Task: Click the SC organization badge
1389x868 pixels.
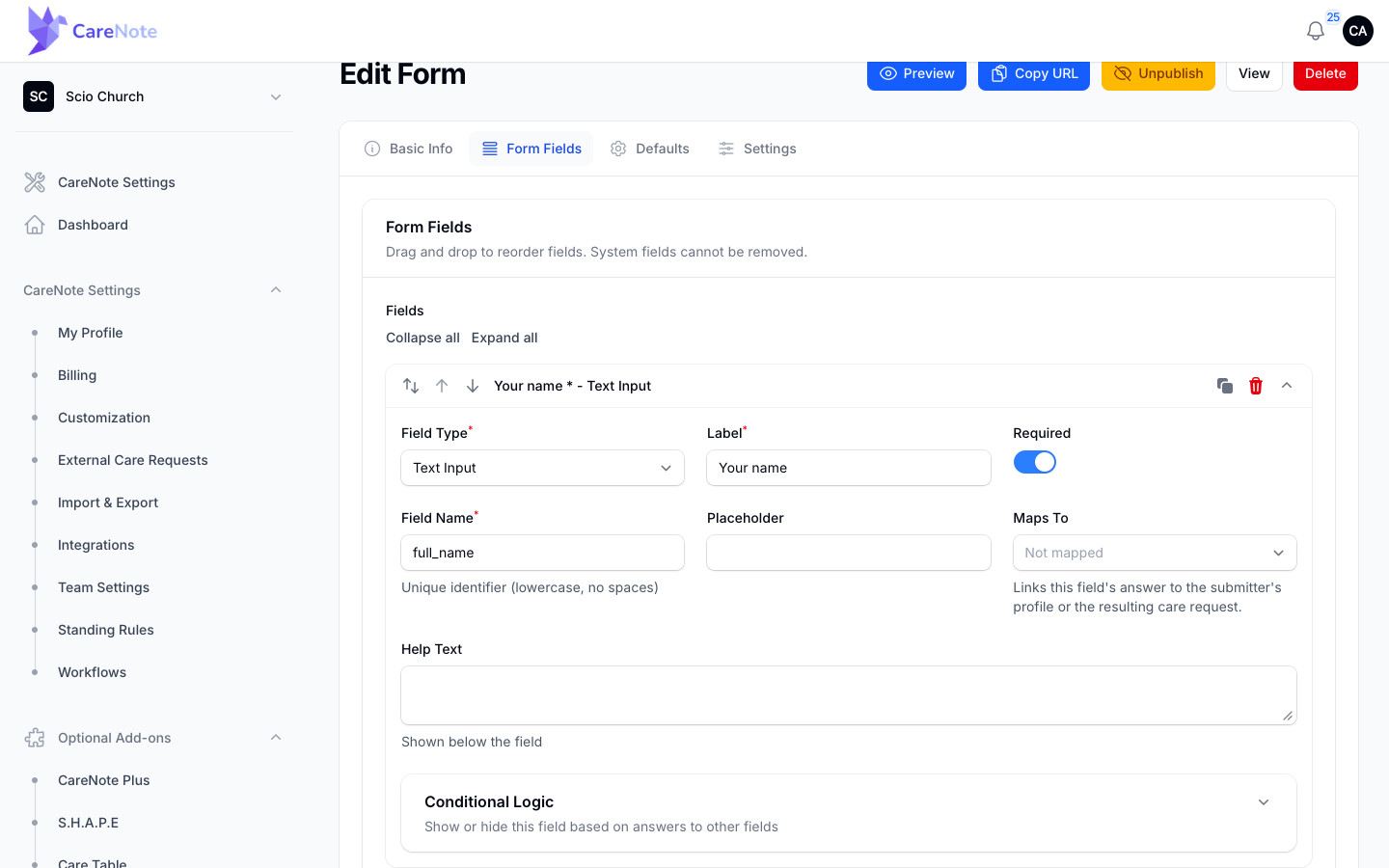Action: click(x=39, y=96)
